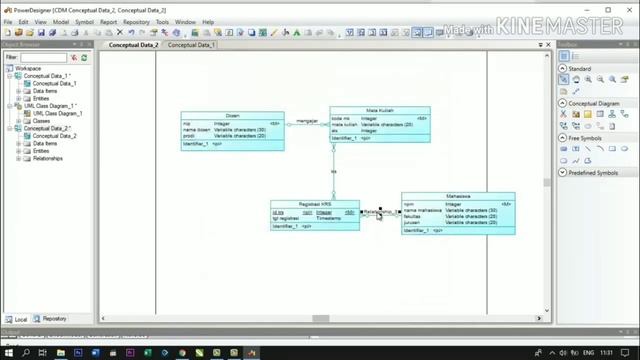The height and width of the screenshot is (360, 640).
Task: Toggle Toolbox icon grid view
Action: pyautogui.click(x=564, y=56)
